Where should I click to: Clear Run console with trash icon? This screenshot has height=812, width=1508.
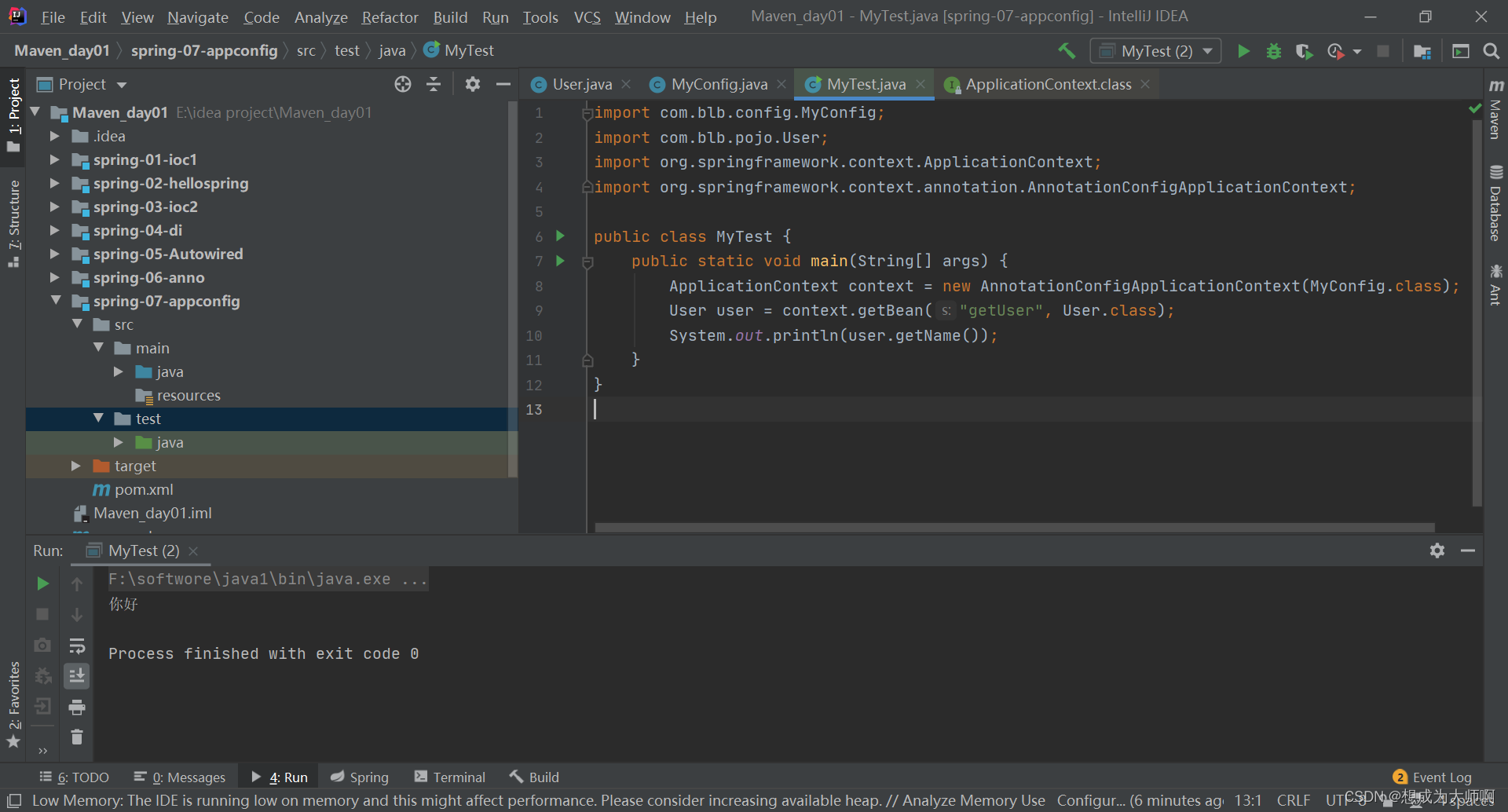77,737
